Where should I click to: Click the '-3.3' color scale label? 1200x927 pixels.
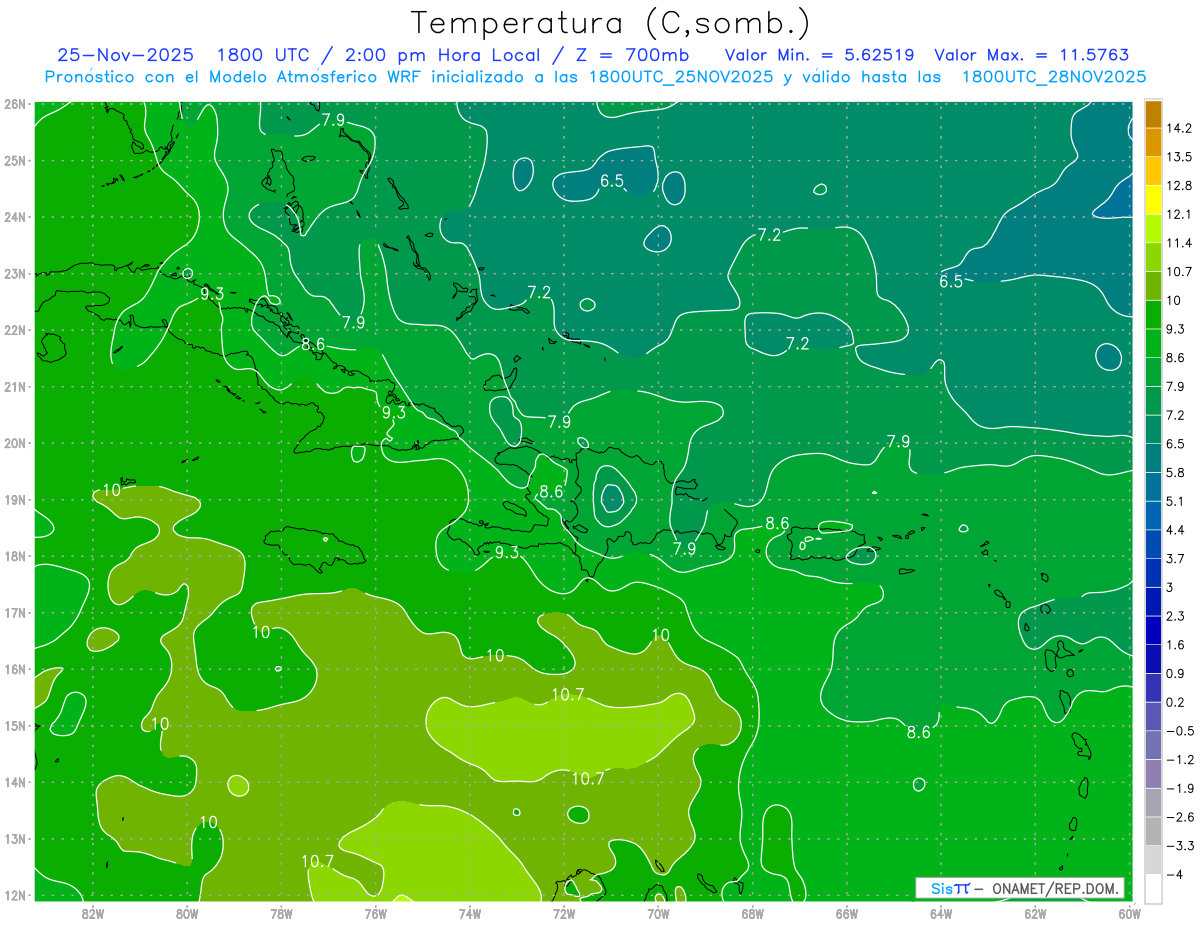(1180, 846)
